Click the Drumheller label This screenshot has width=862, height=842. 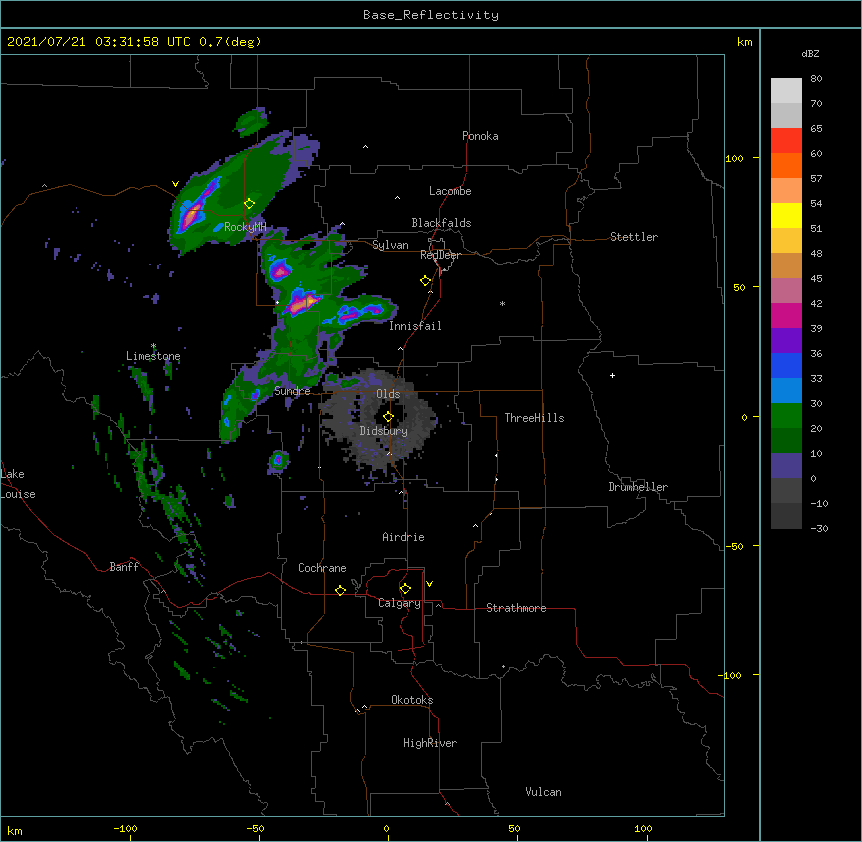(x=638, y=487)
